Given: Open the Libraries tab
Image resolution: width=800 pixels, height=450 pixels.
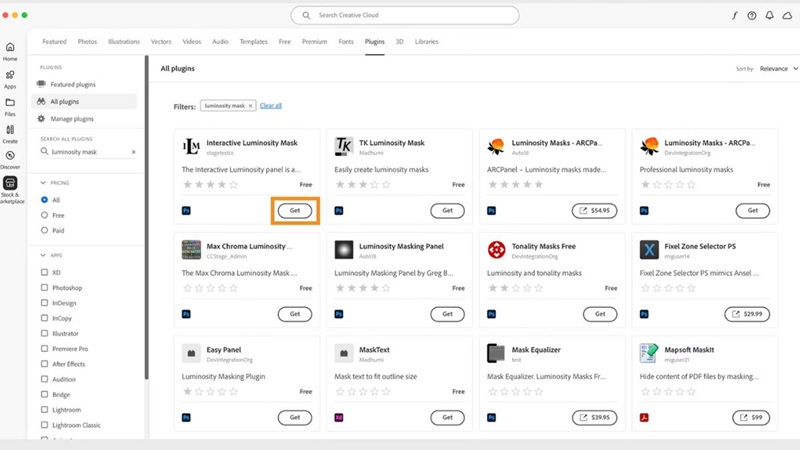Looking at the screenshot, I should coord(426,42).
